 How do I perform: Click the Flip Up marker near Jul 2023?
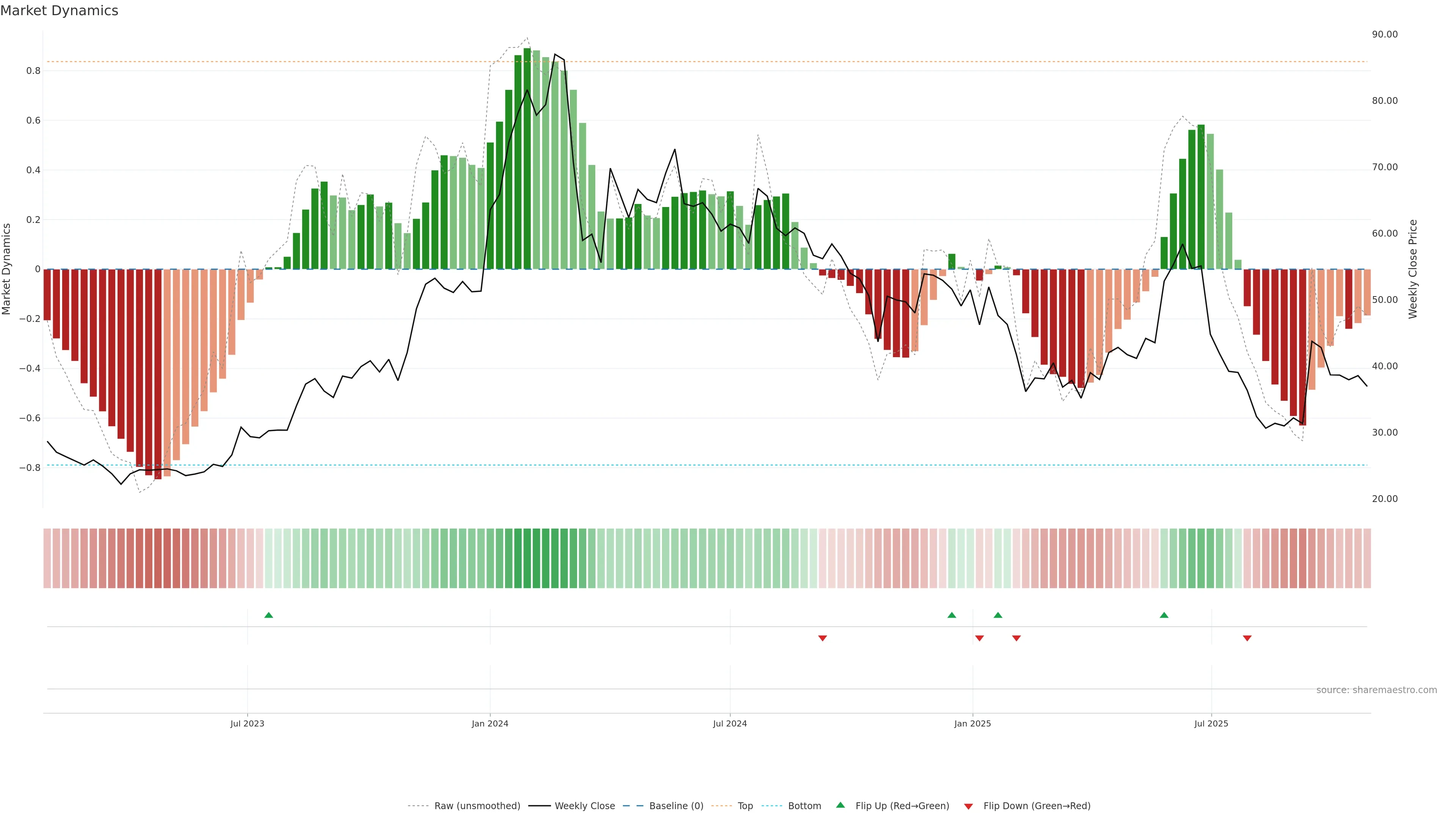point(268,615)
